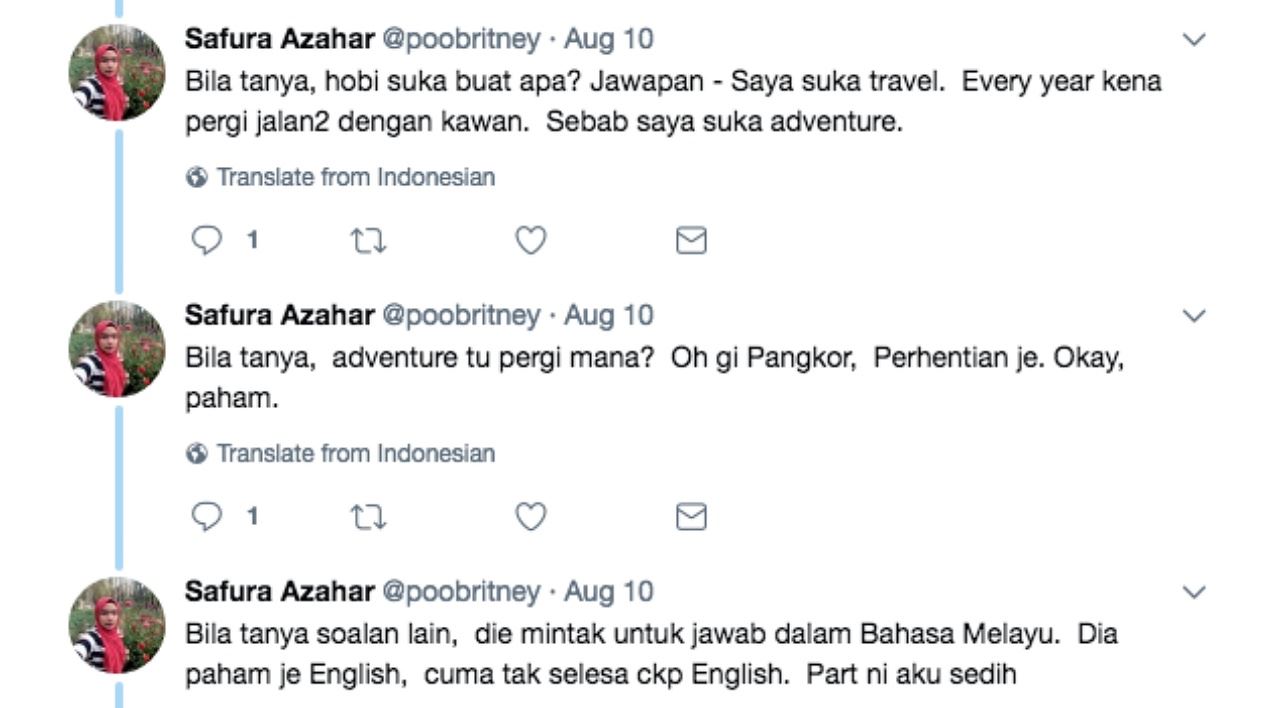Viewport: 1280px width, 708px height.
Task: Open the options chevron on the third tweet
Action: (x=1192, y=592)
